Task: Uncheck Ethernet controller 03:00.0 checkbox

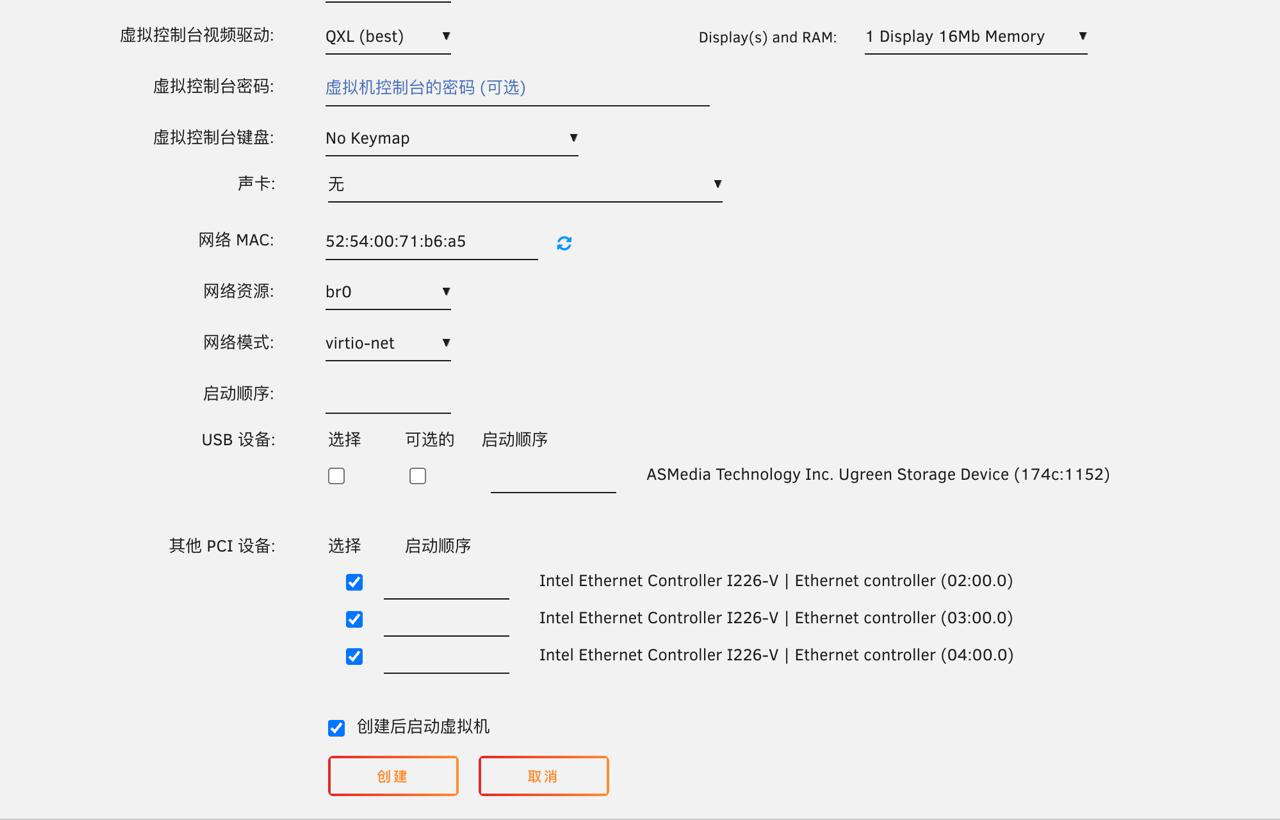Action: pyautogui.click(x=354, y=619)
